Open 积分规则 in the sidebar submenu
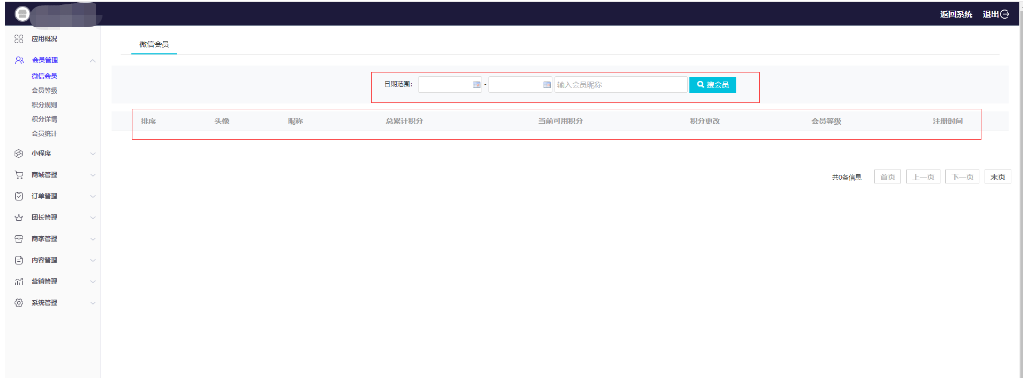 click(45, 105)
